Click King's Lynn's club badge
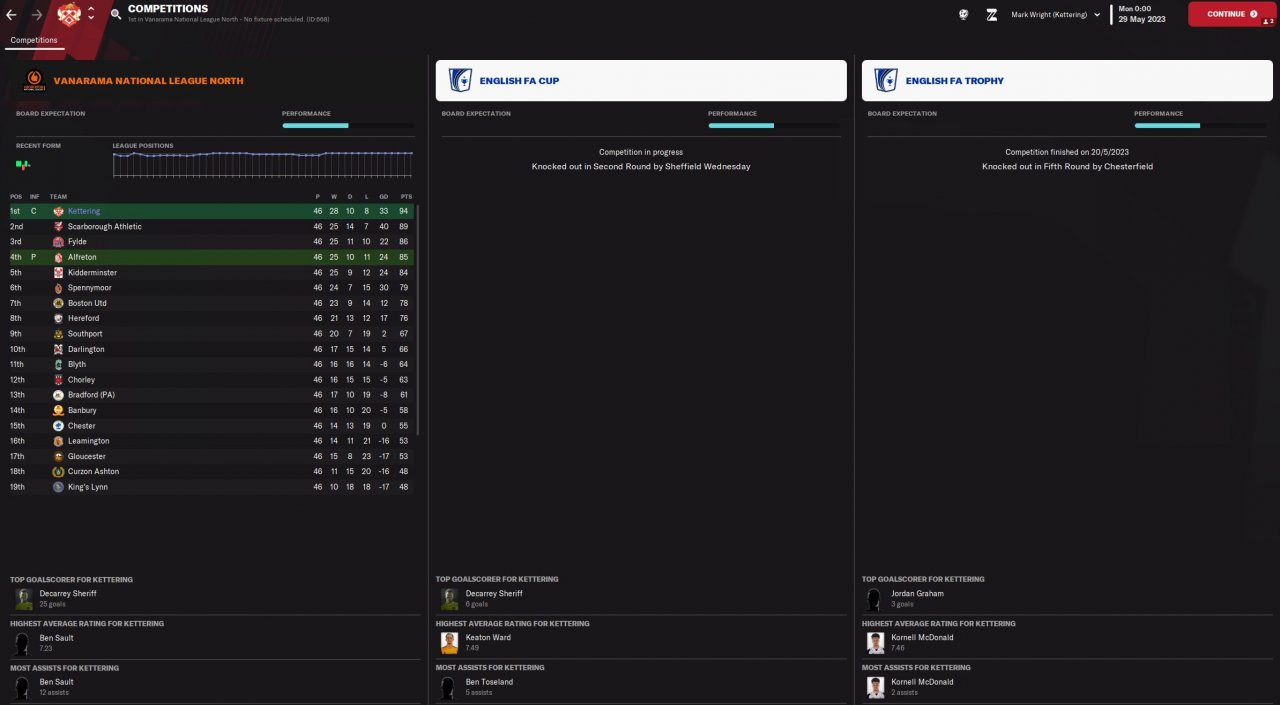 click(58, 487)
